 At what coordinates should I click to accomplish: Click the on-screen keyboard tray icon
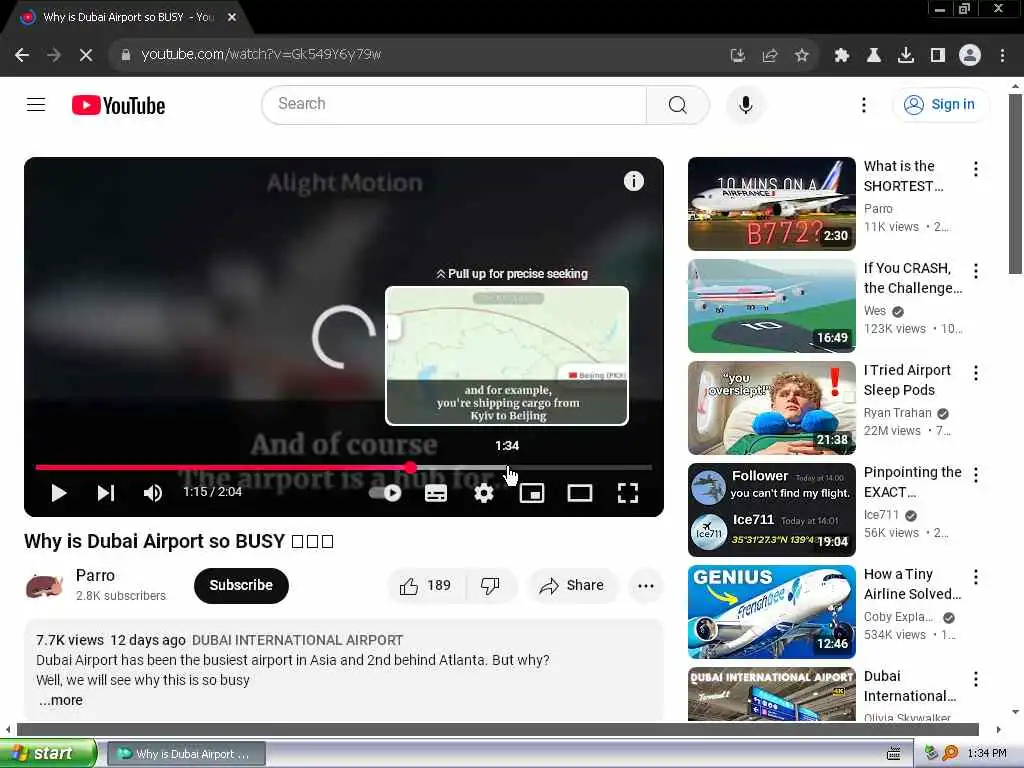point(893,754)
